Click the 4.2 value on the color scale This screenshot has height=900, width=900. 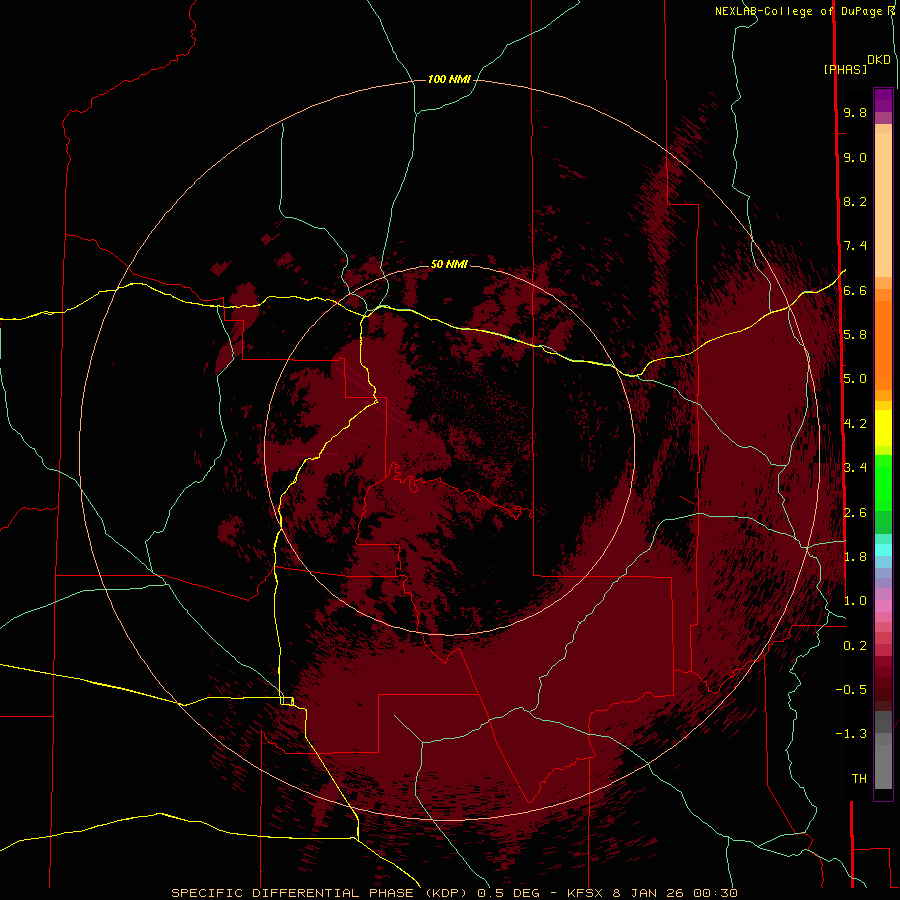[855, 424]
